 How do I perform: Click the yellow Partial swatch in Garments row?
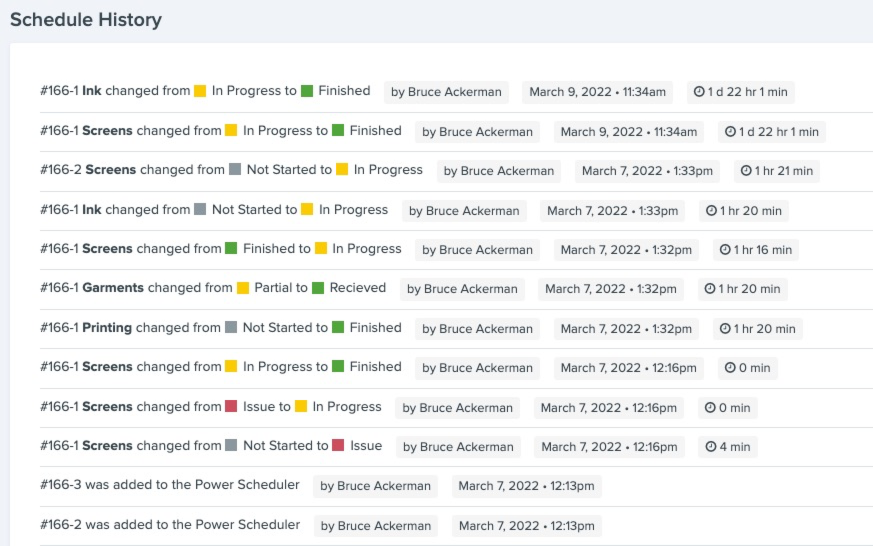click(x=243, y=288)
